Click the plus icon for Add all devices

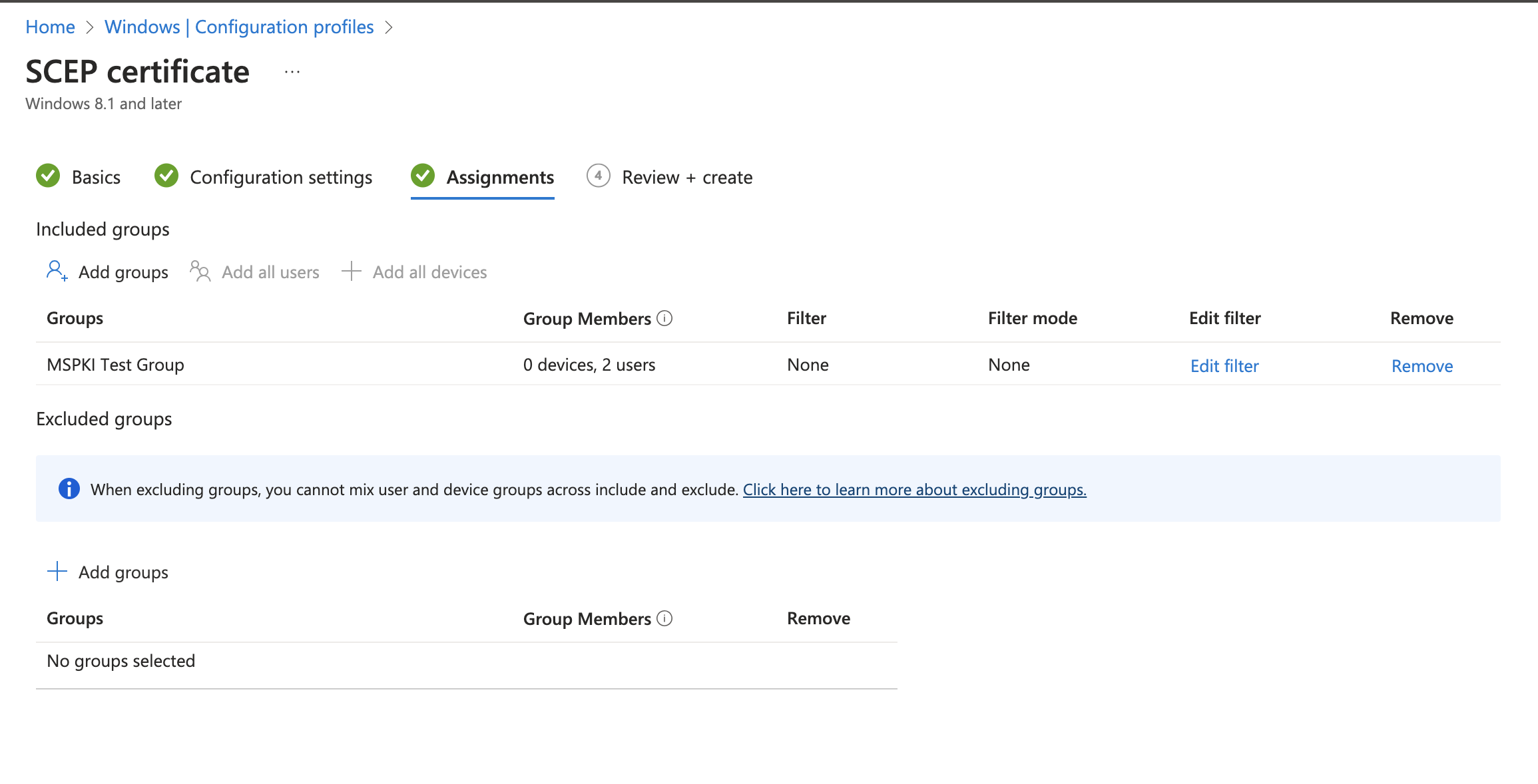pyautogui.click(x=351, y=272)
